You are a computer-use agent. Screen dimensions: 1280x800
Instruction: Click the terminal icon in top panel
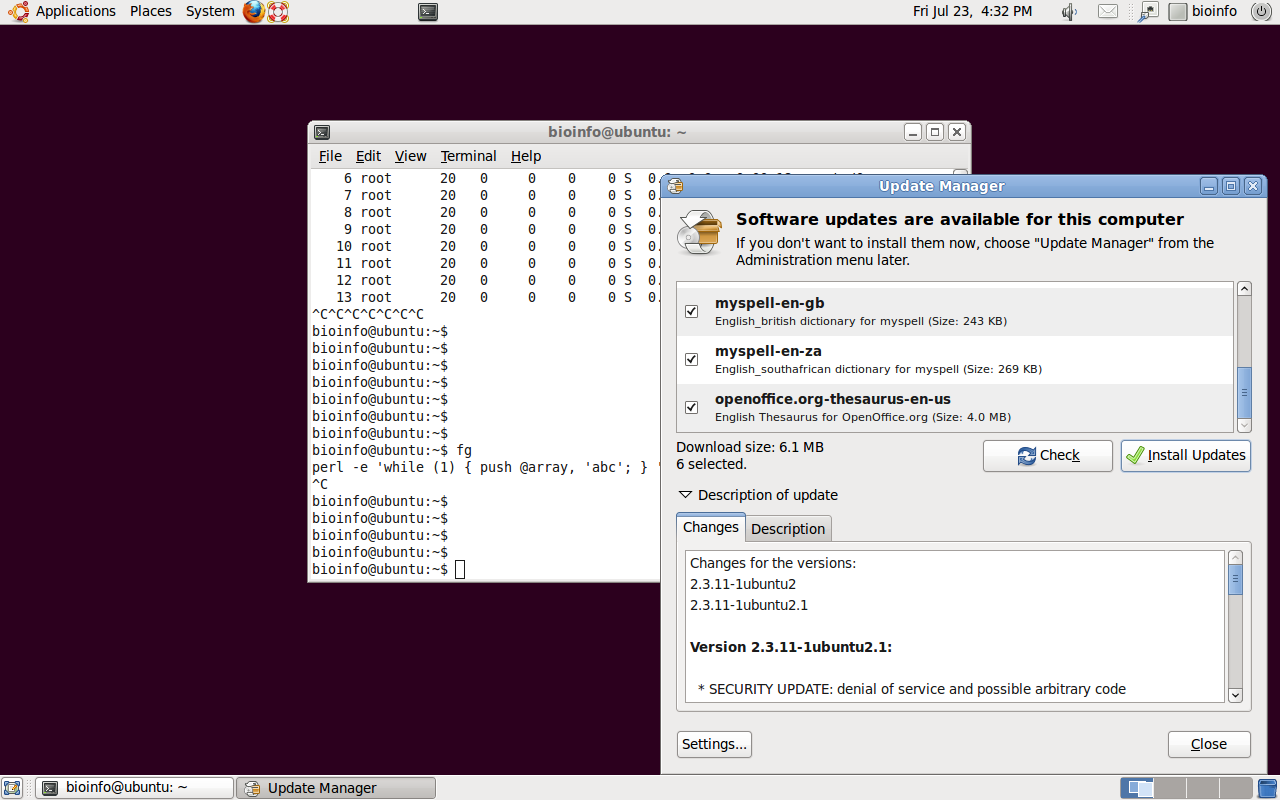(427, 12)
